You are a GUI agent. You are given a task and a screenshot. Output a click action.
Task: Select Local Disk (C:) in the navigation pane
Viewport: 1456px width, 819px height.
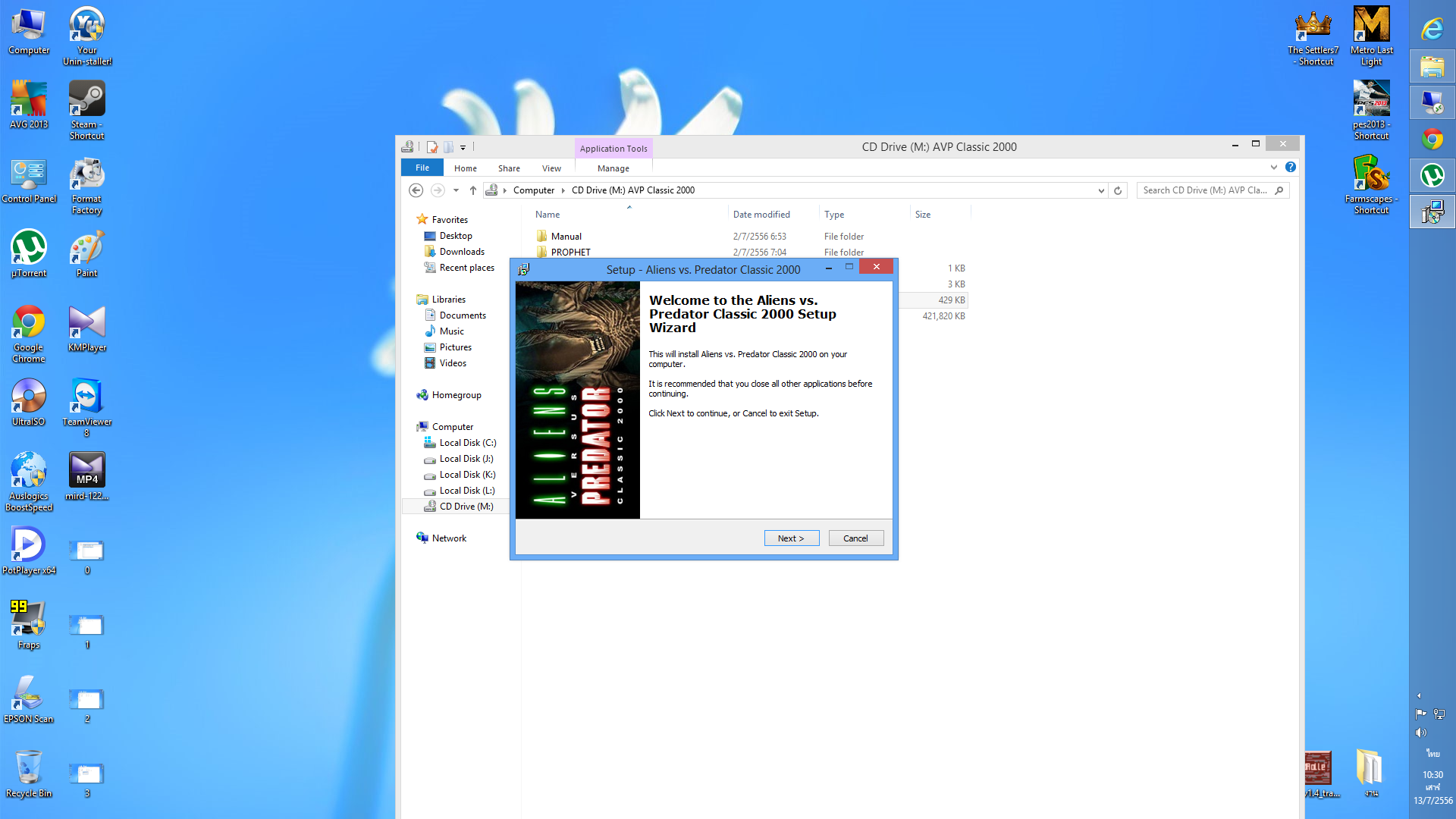(467, 443)
